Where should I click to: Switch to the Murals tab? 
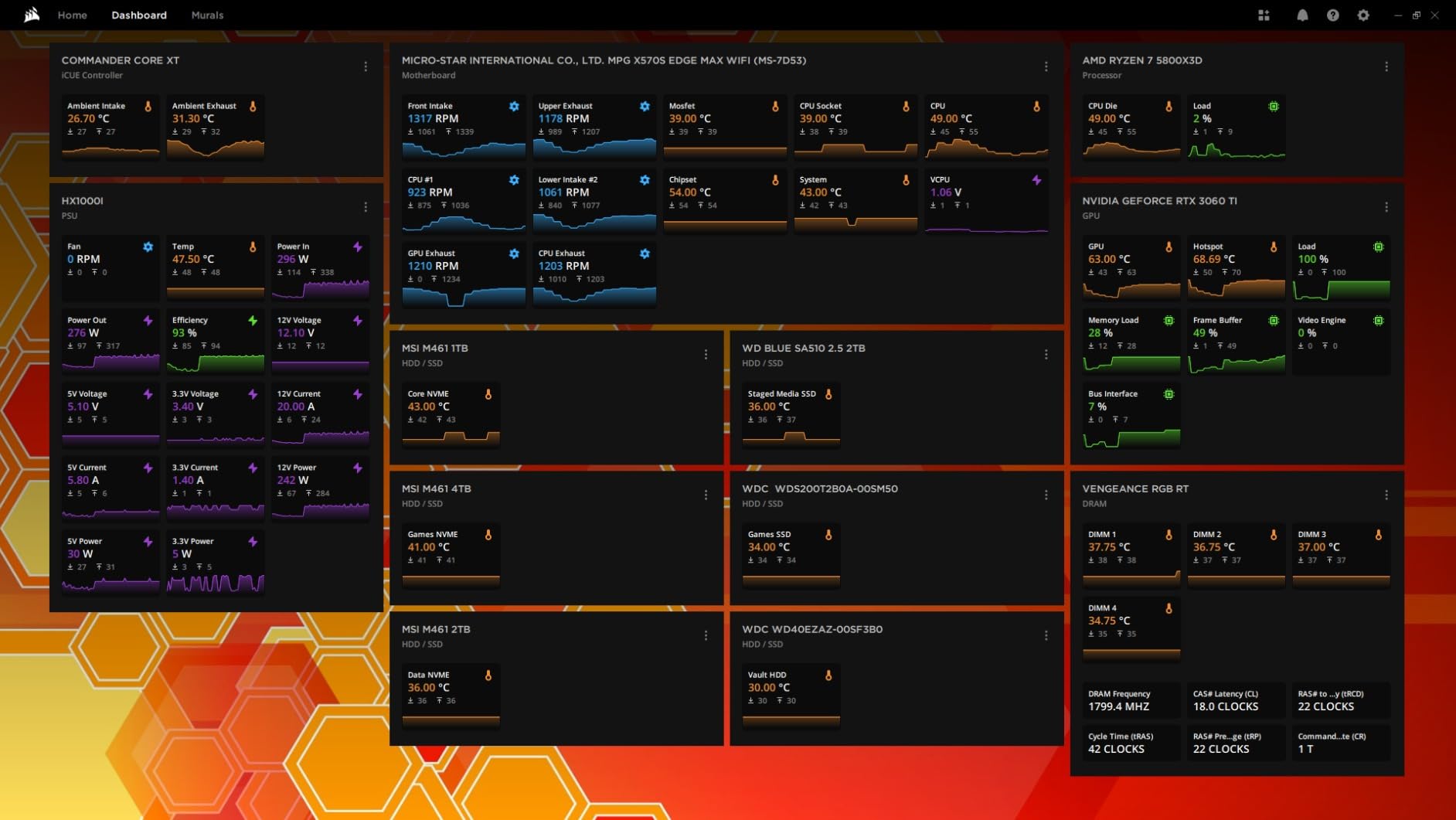coord(207,15)
